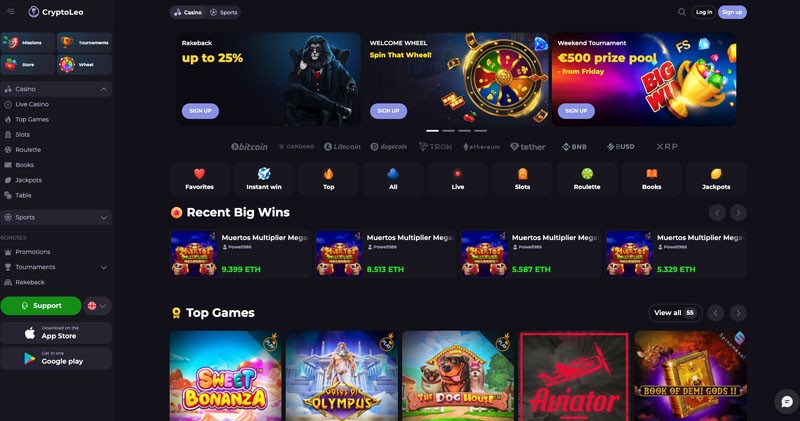Click the search magnifier icon
The width and height of the screenshot is (800, 421).
682,12
